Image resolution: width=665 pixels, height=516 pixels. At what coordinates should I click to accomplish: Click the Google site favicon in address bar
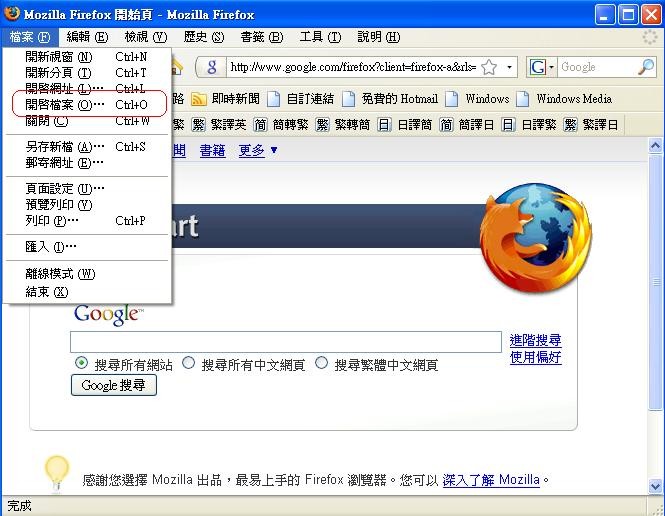[x=212, y=67]
